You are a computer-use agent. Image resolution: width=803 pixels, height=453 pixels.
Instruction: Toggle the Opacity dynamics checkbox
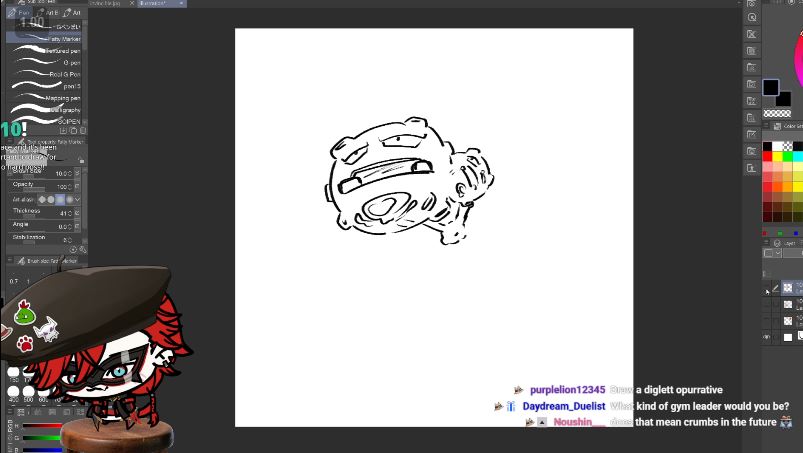coord(78,186)
